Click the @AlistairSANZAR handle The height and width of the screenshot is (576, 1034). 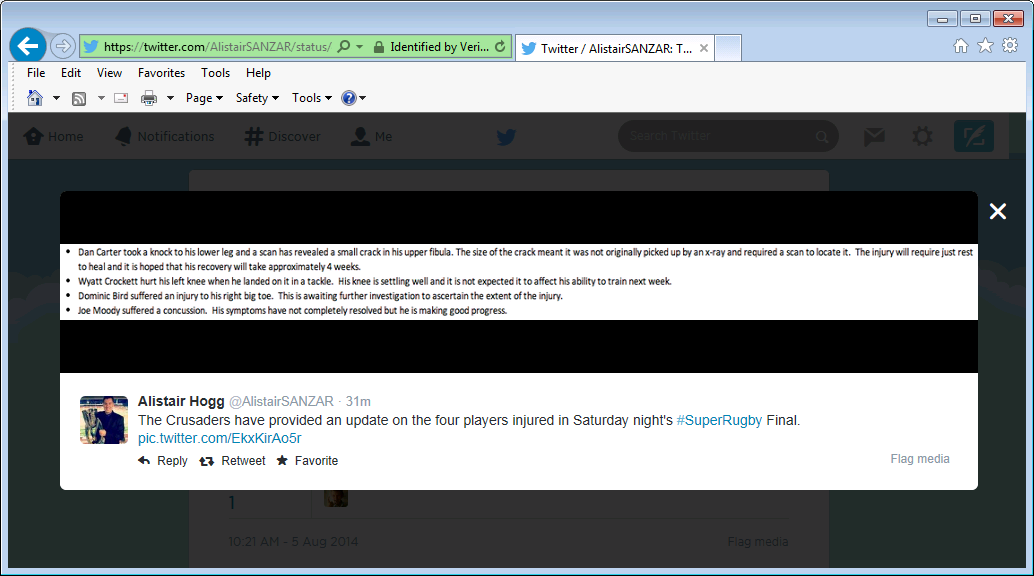pyautogui.click(x=281, y=401)
